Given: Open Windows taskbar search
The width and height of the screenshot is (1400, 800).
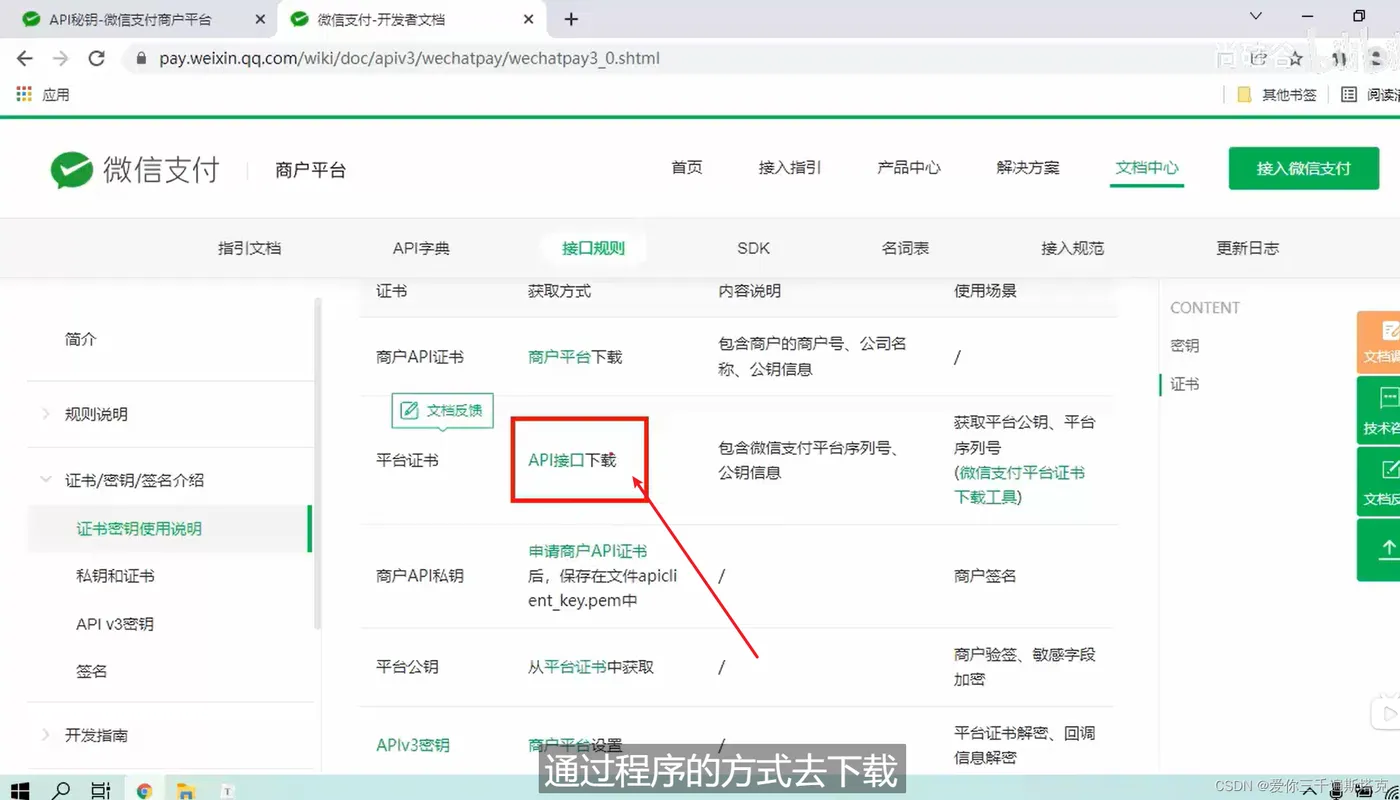Looking at the screenshot, I should (61, 790).
